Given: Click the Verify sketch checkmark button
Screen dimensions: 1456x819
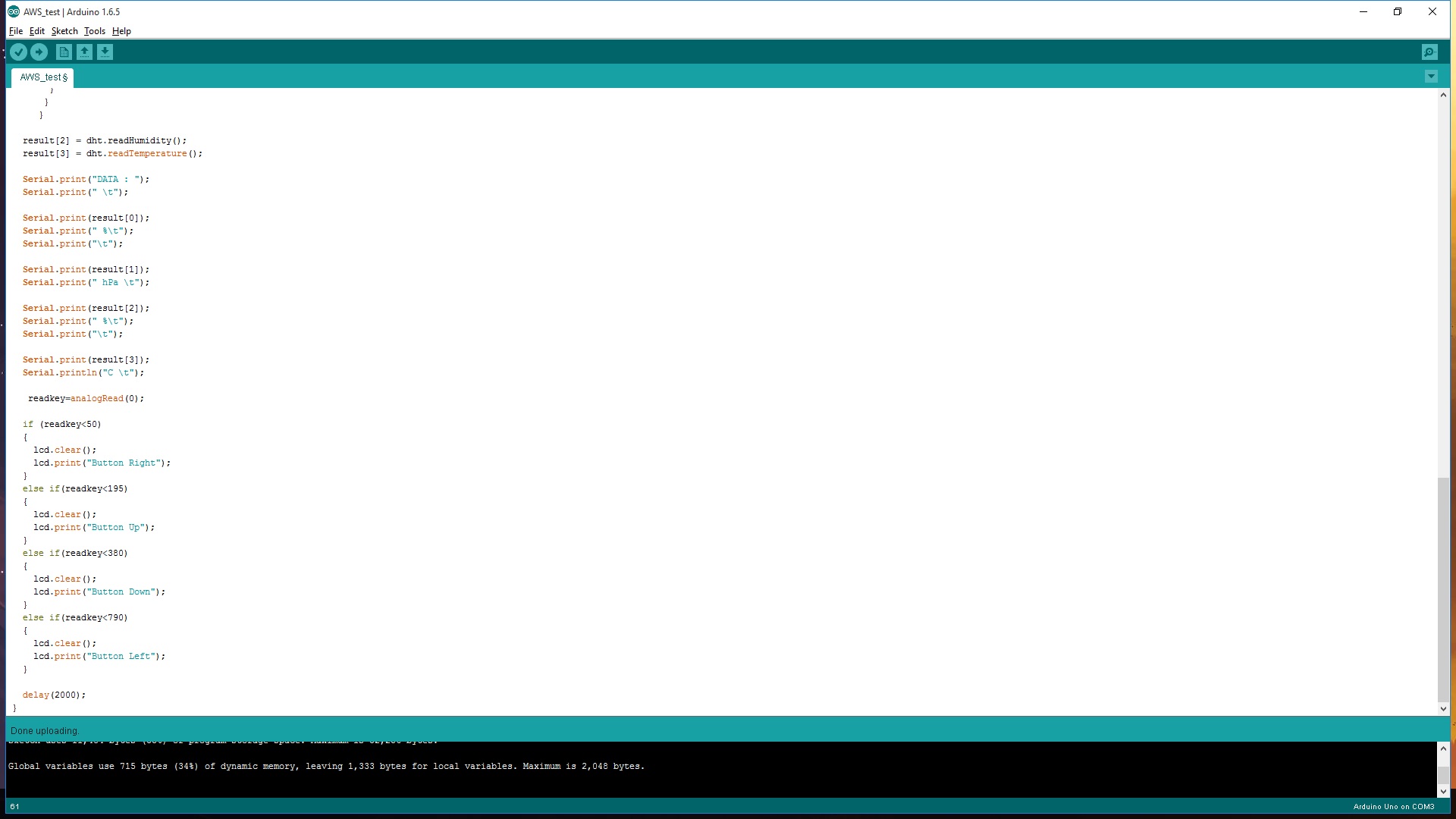Looking at the screenshot, I should (x=19, y=52).
